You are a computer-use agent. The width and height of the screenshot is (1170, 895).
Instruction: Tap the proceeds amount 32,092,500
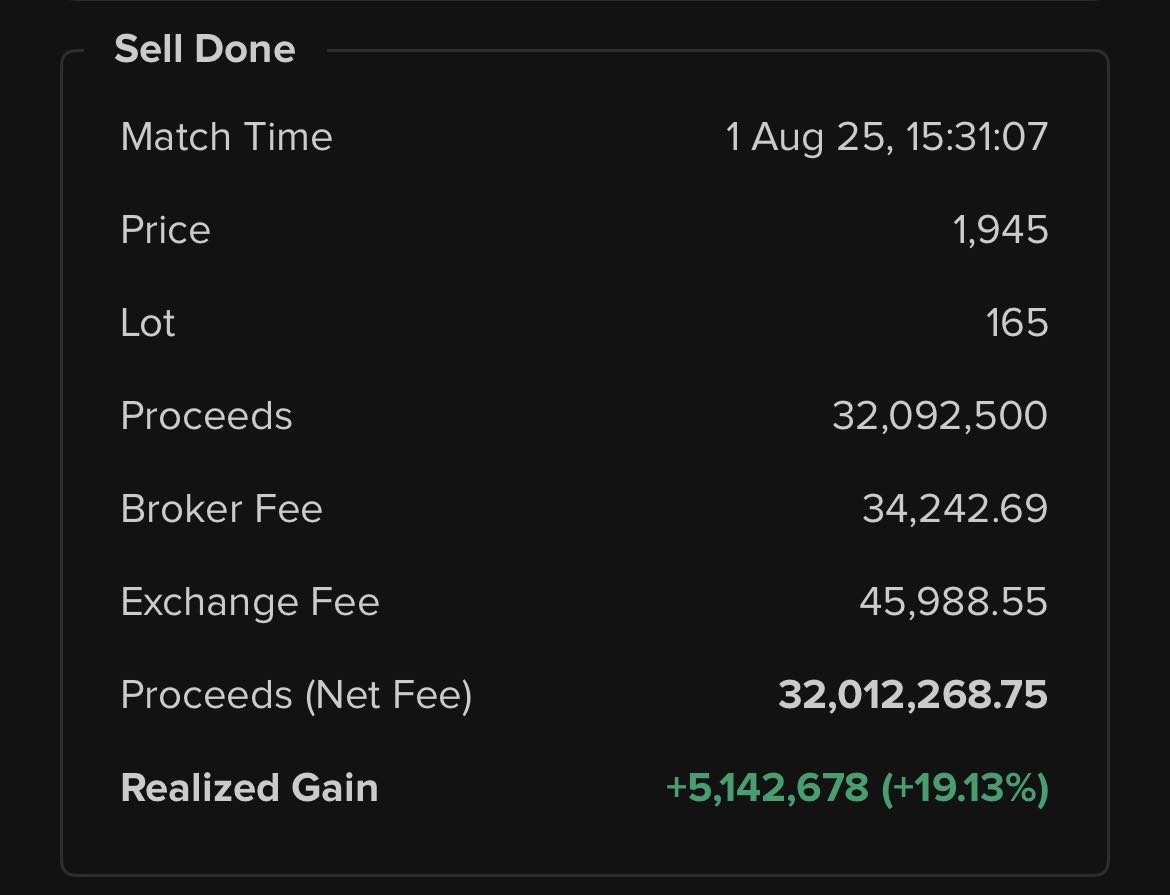tap(940, 416)
